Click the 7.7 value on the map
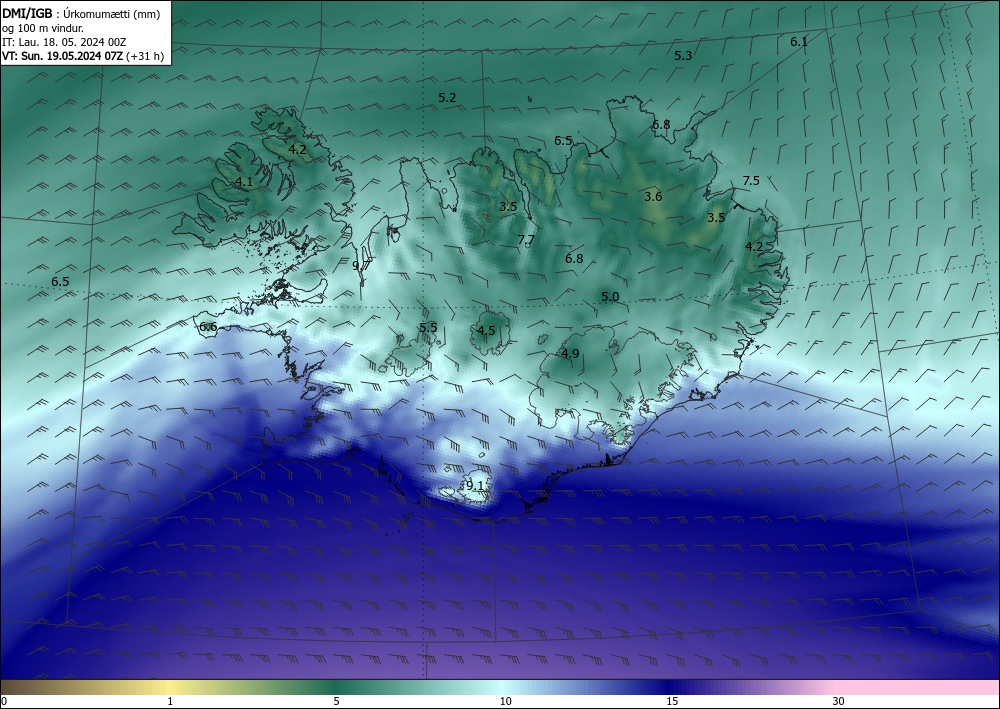Viewport: 1000px width, 709px height. tap(526, 240)
